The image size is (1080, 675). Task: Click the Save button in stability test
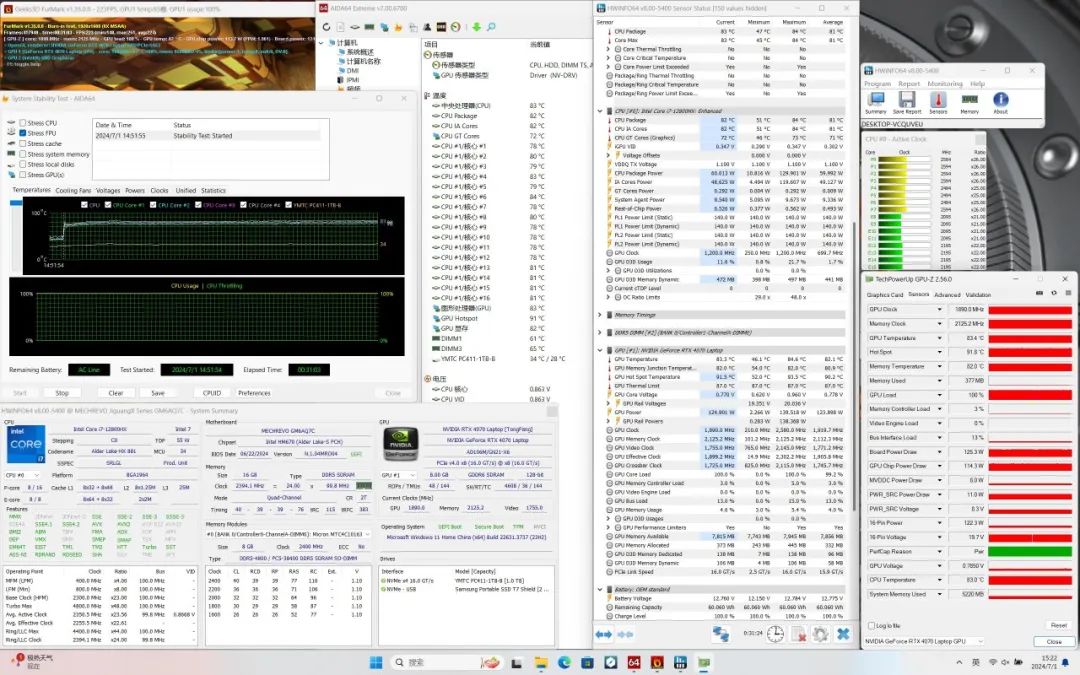[x=158, y=393]
